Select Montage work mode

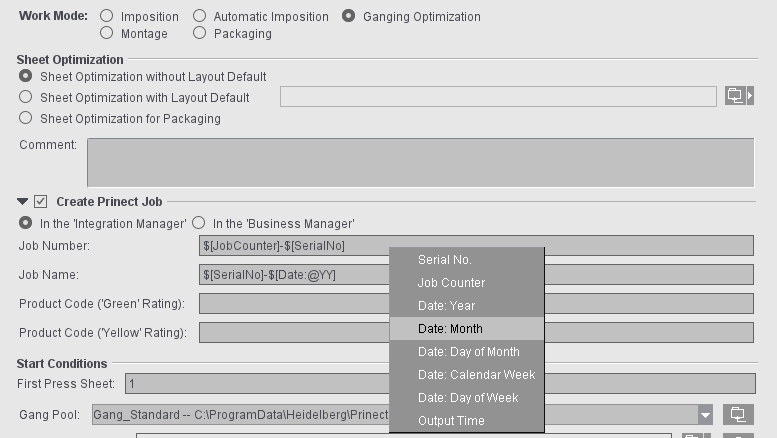click(107, 33)
